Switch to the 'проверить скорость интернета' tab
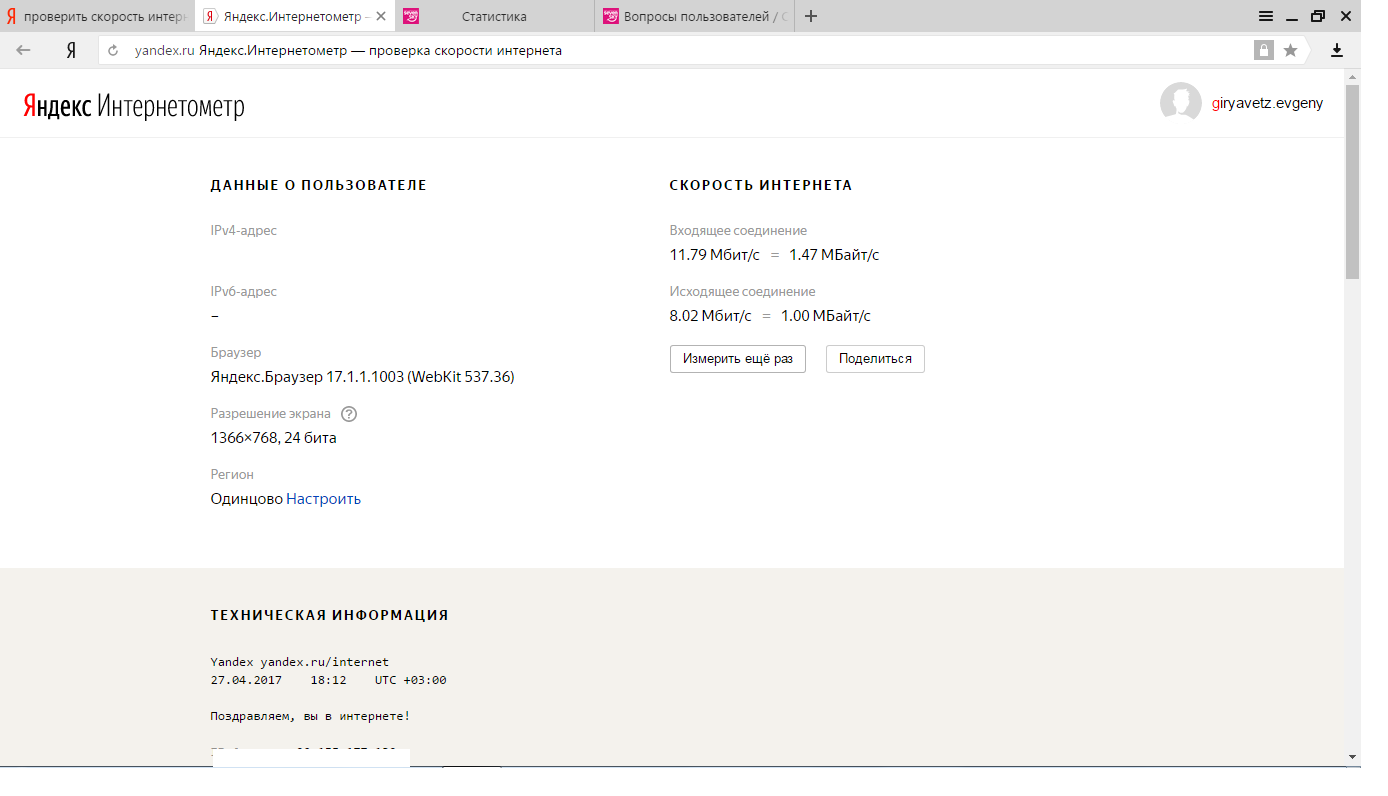 [x=97, y=16]
